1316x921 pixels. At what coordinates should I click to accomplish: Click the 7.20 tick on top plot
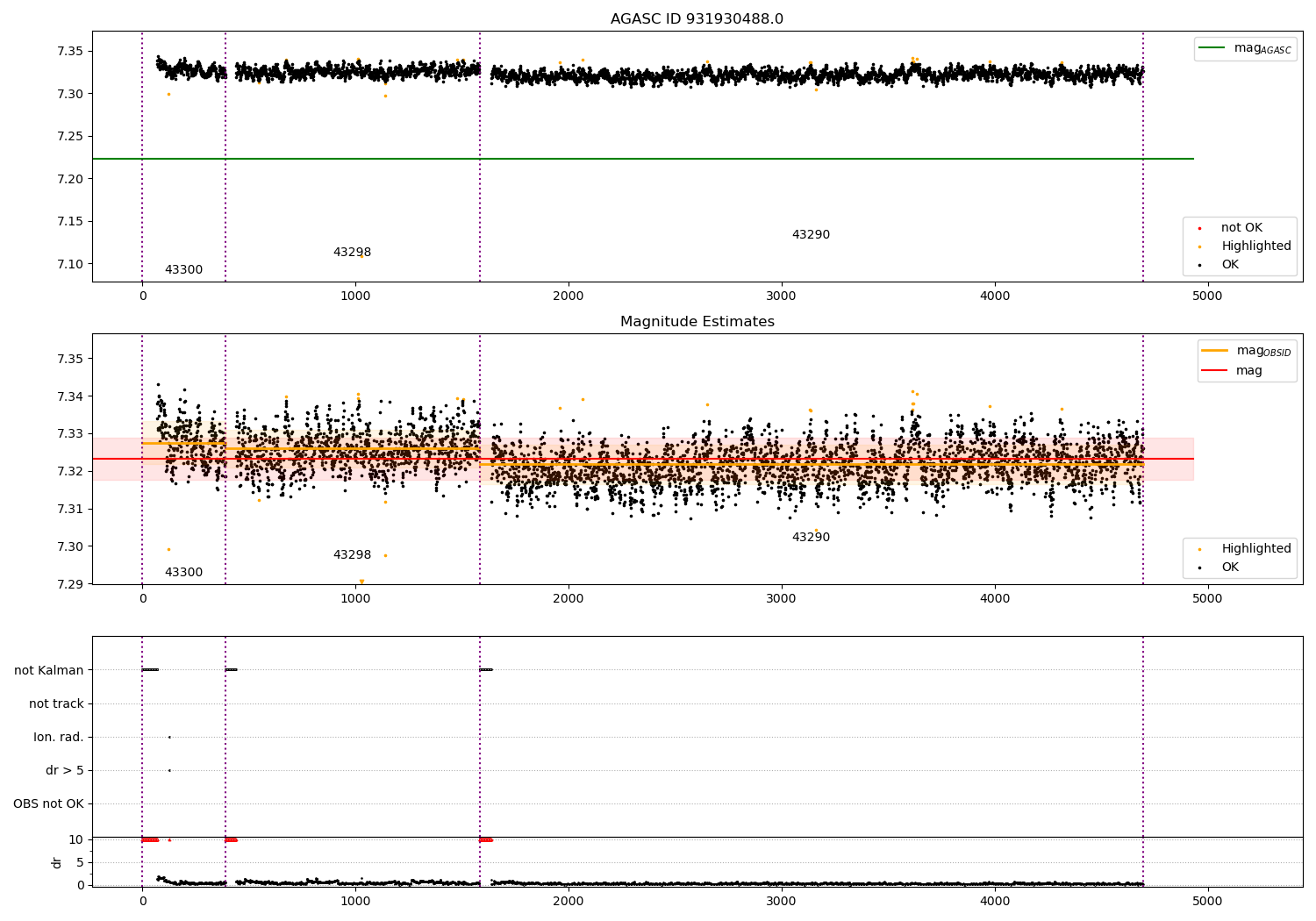(70, 179)
